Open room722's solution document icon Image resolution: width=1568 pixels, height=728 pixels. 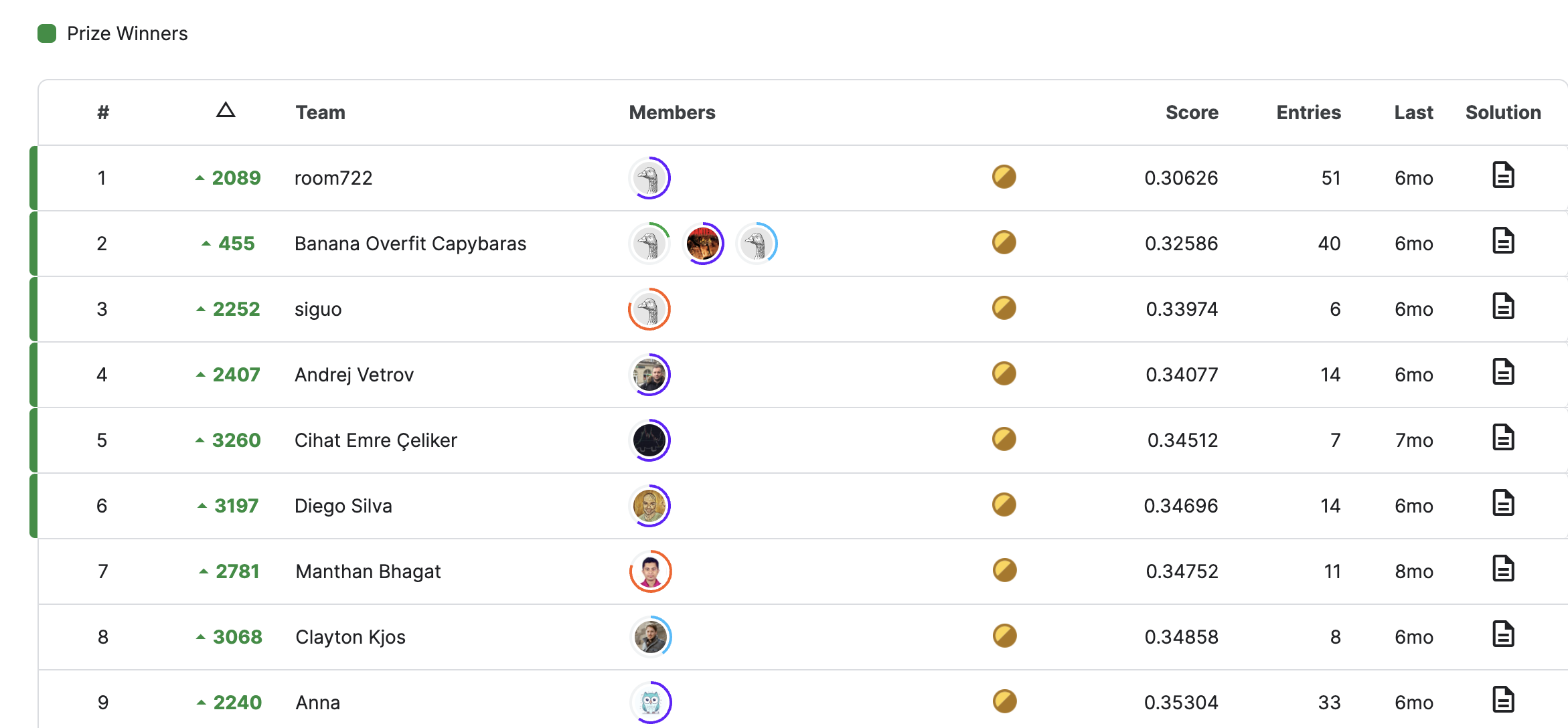click(x=1503, y=176)
